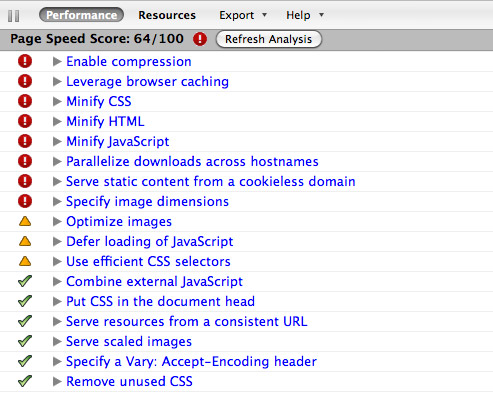The width and height of the screenshot is (493, 394).
Task: Open the Optimize images link
Action: click(x=119, y=222)
